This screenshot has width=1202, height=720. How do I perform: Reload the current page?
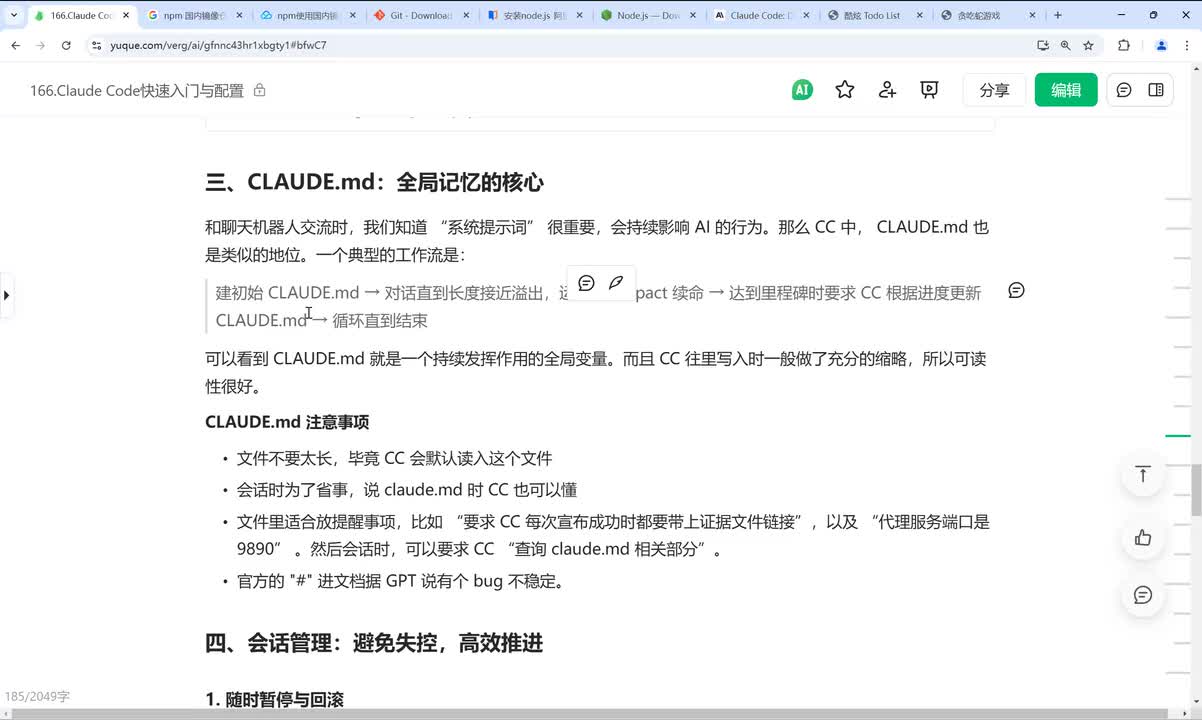tap(66, 46)
